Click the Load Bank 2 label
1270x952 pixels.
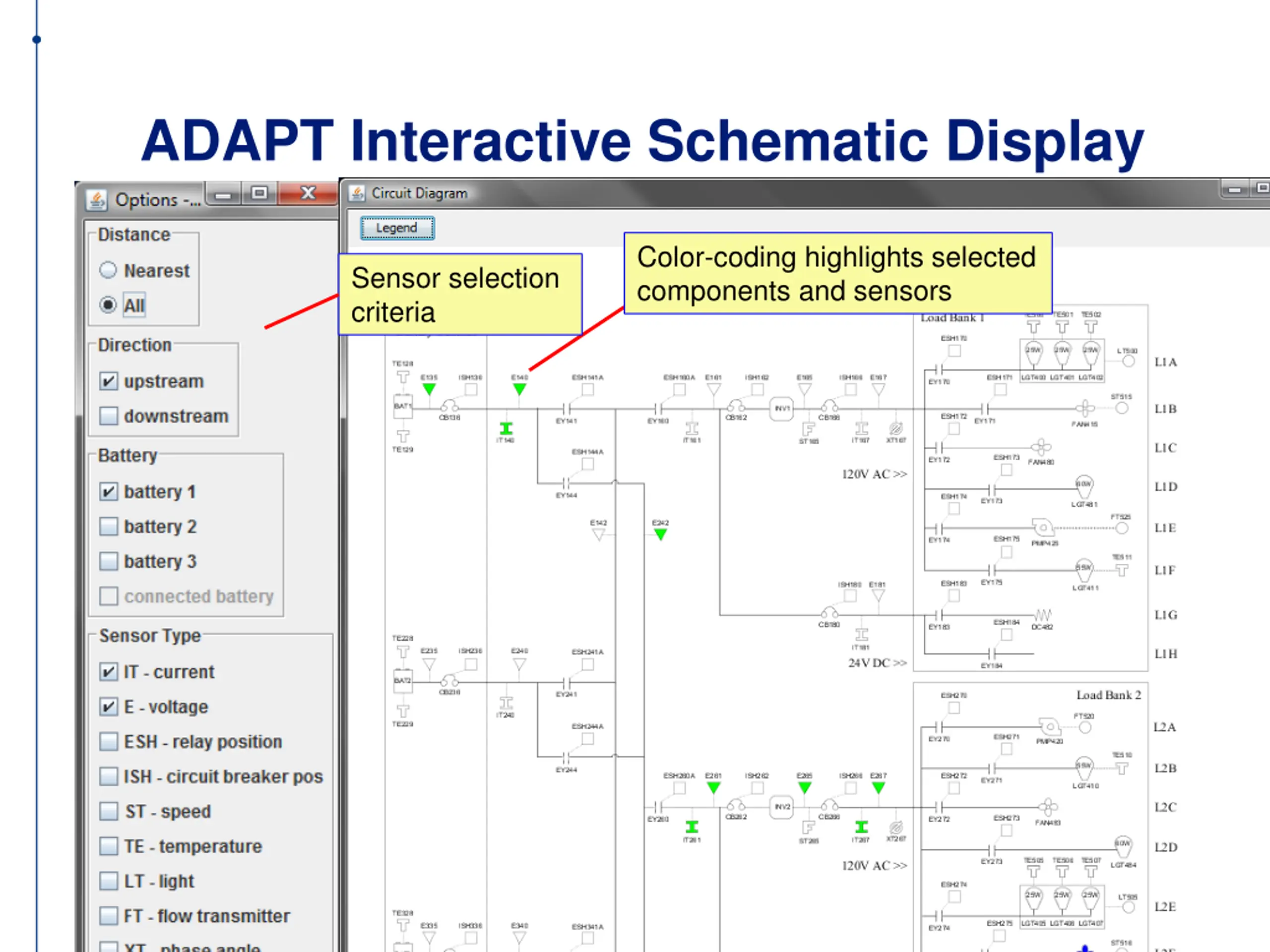1108,695
